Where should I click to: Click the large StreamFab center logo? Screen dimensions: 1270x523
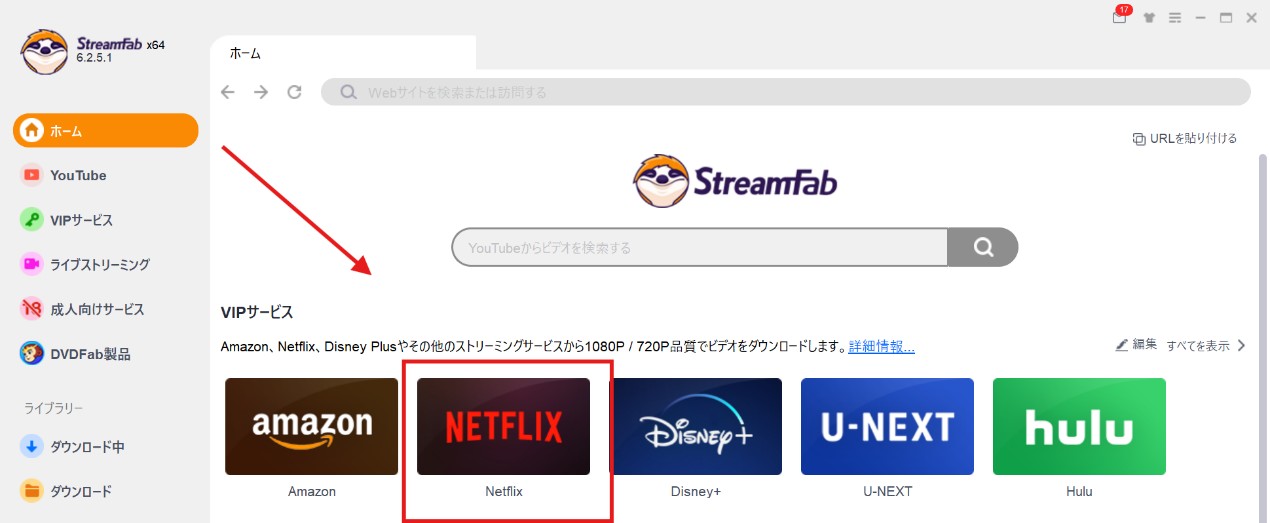pyautogui.click(x=735, y=180)
